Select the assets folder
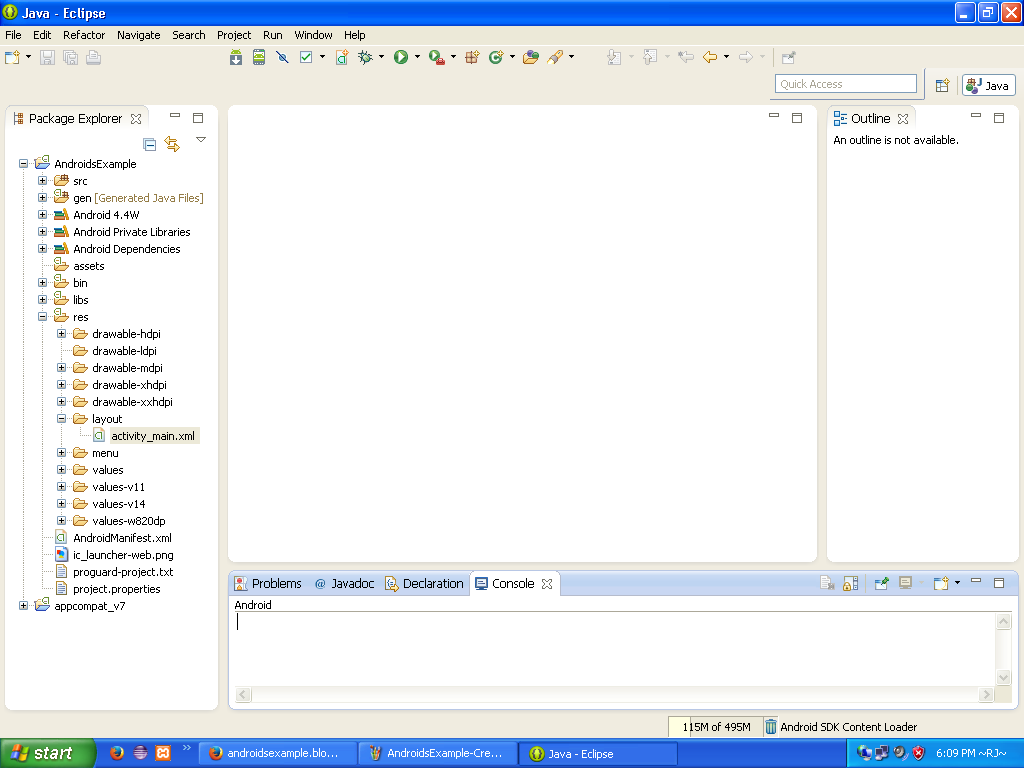 pyautogui.click(x=88, y=266)
